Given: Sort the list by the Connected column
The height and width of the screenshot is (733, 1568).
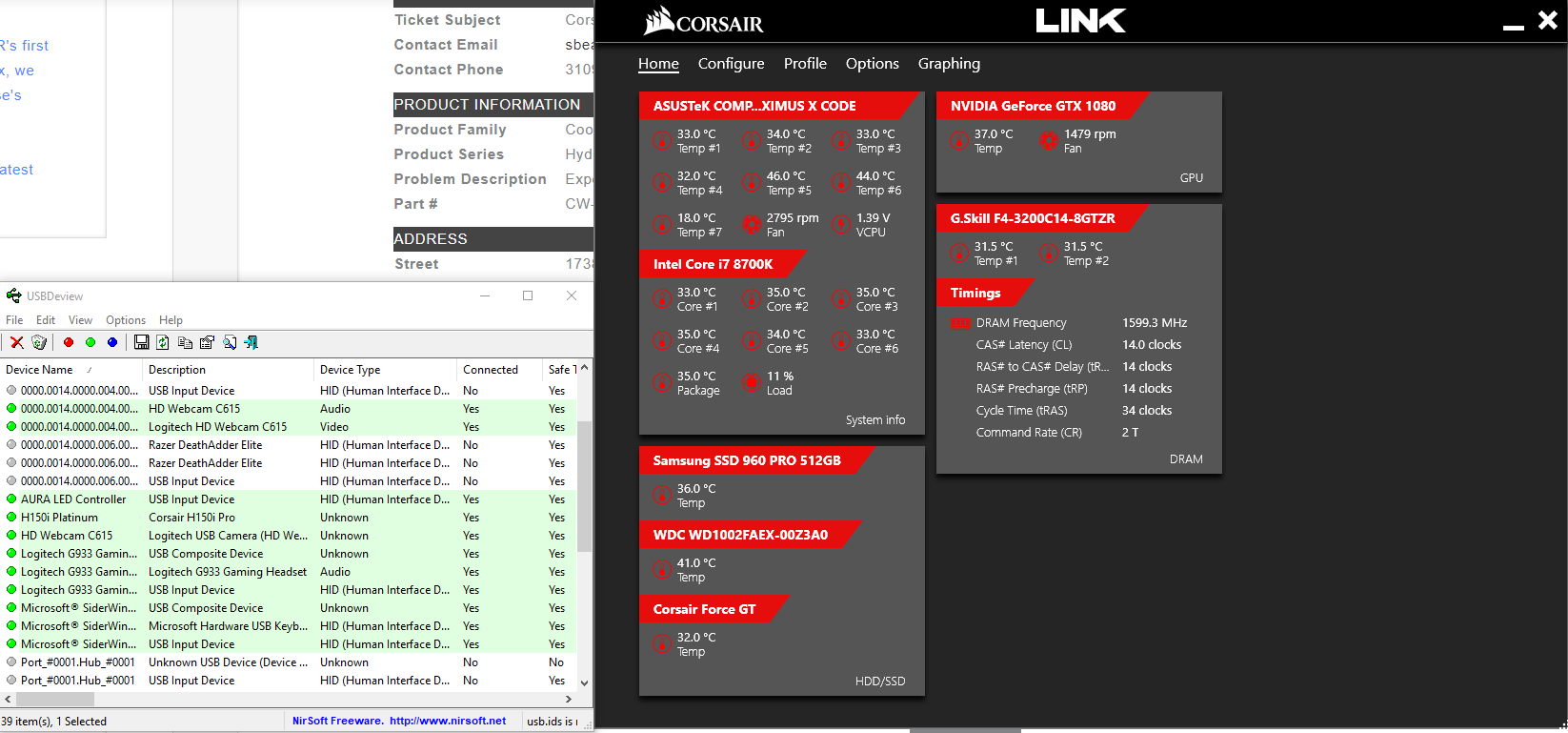Looking at the screenshot, I should (x=500, y=370).
